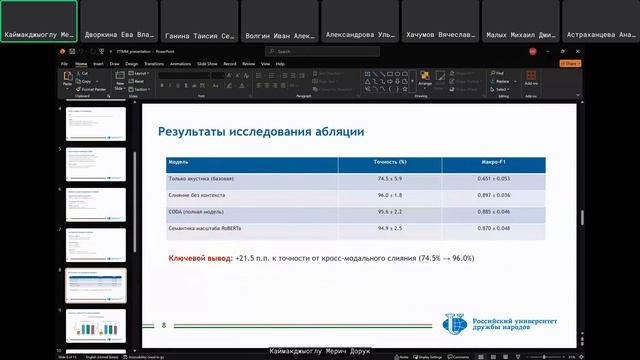
Task: Expand the shapes gallery More arrow
Action: tap(412, 81)
